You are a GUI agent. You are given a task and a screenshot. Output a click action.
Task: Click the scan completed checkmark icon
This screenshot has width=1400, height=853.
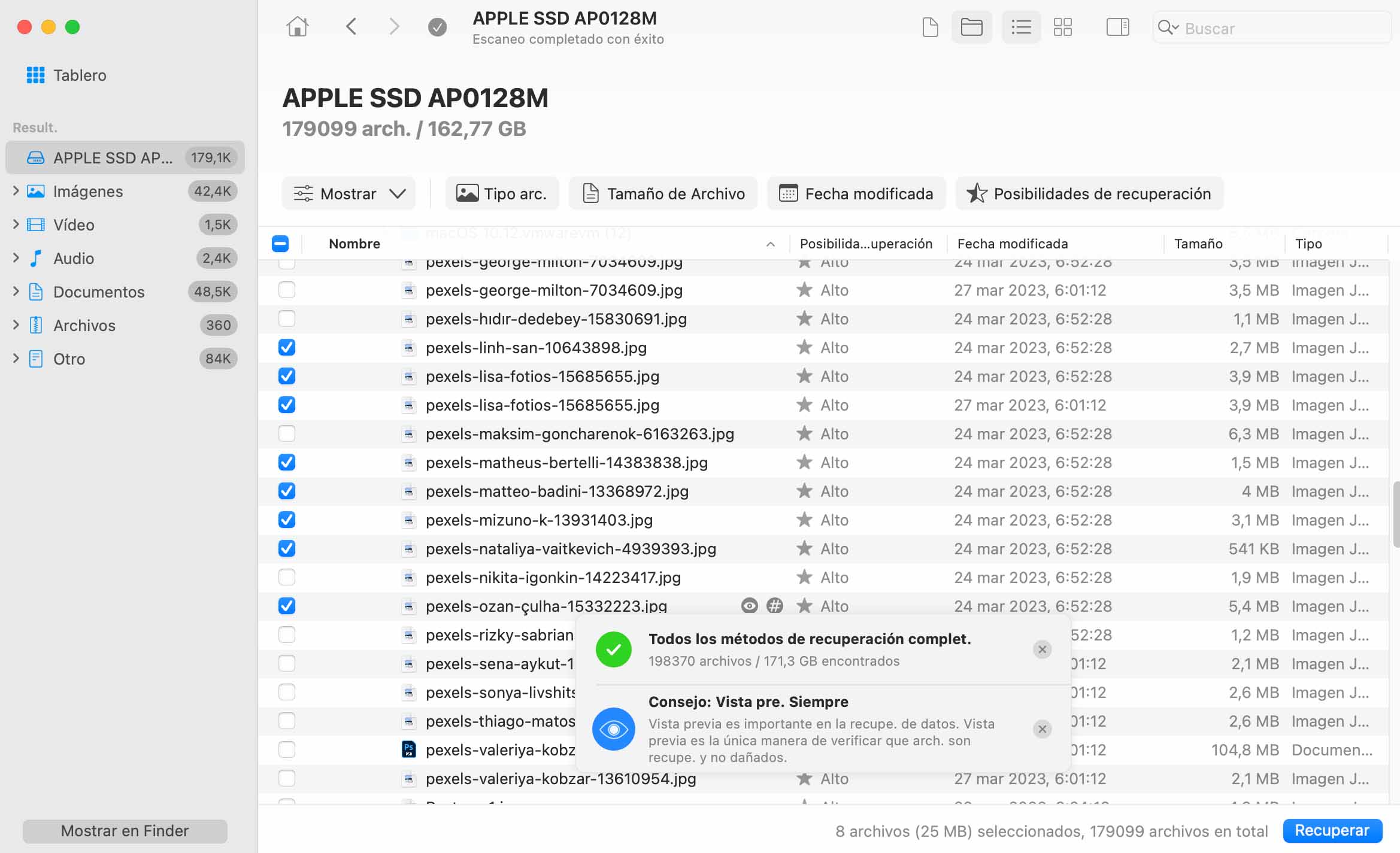click(437, 27)
